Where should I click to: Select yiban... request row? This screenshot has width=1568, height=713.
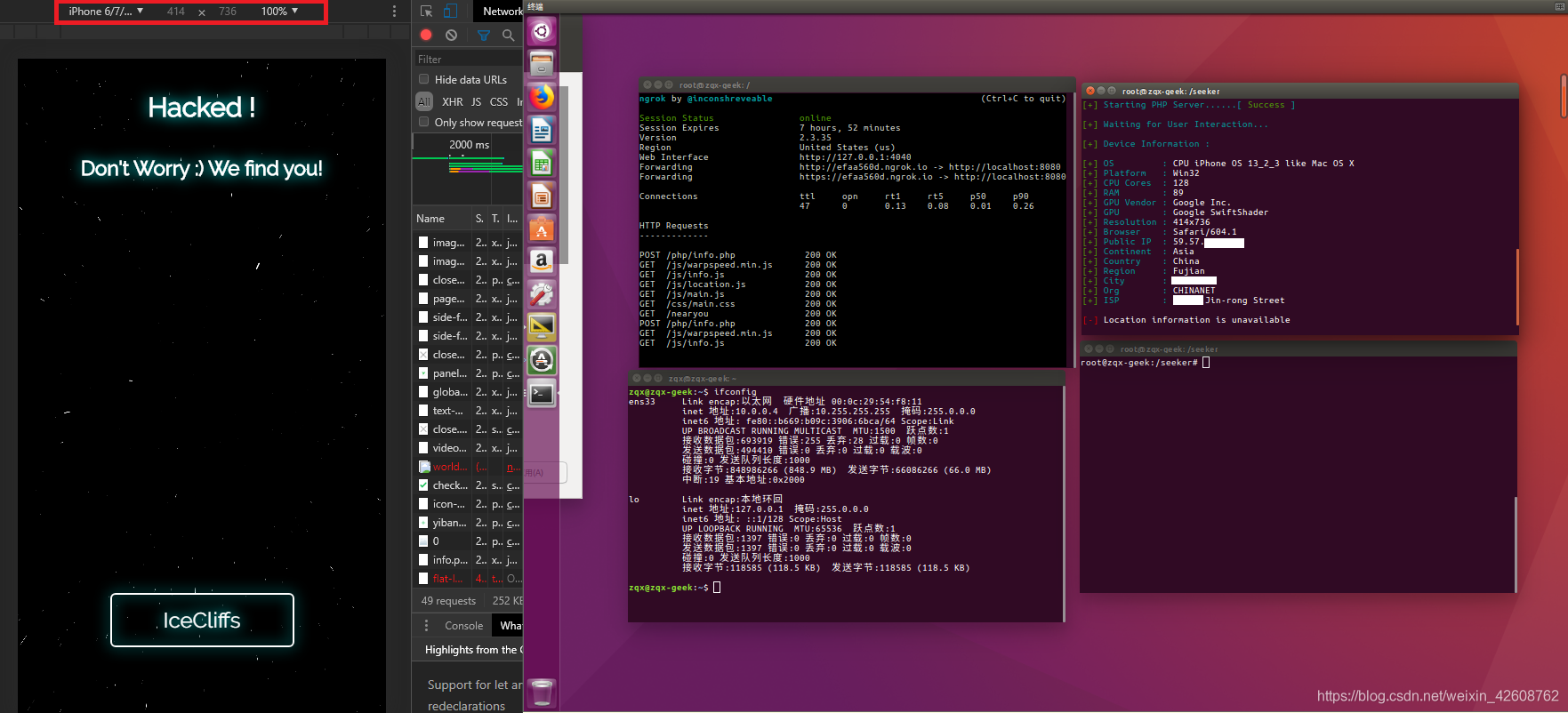469,523
